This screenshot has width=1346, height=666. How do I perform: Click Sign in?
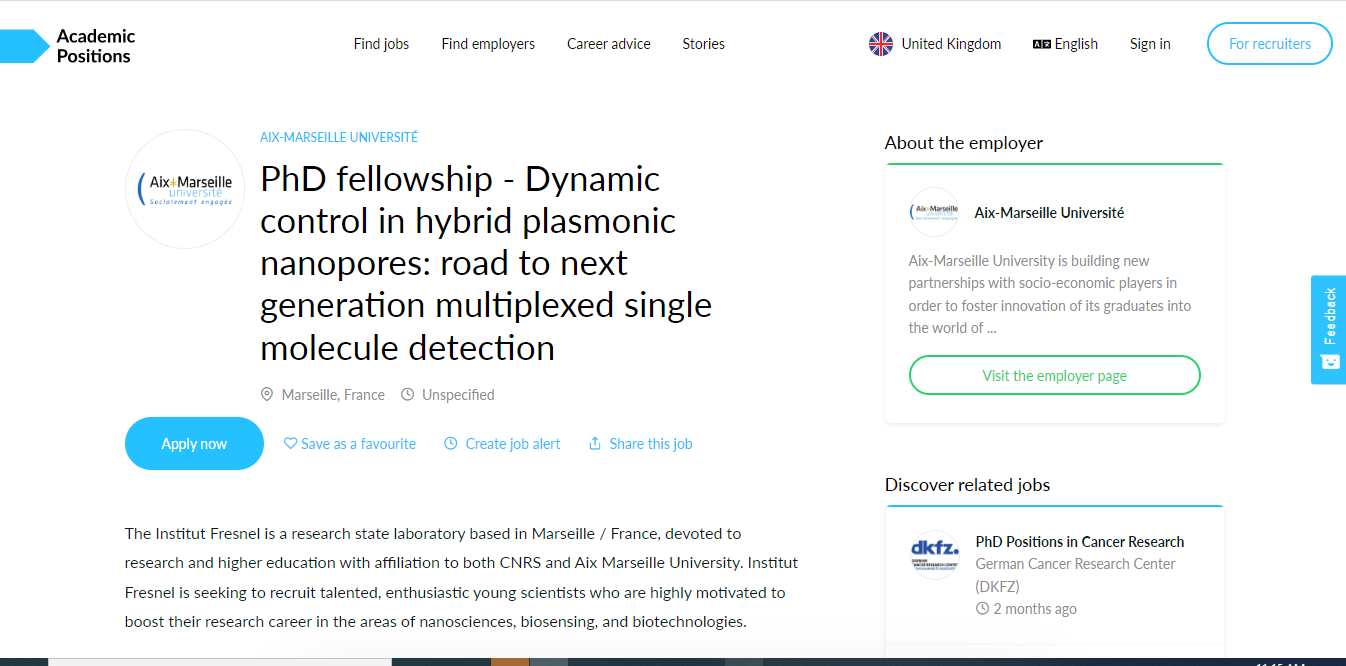[x=1150, y=44]
